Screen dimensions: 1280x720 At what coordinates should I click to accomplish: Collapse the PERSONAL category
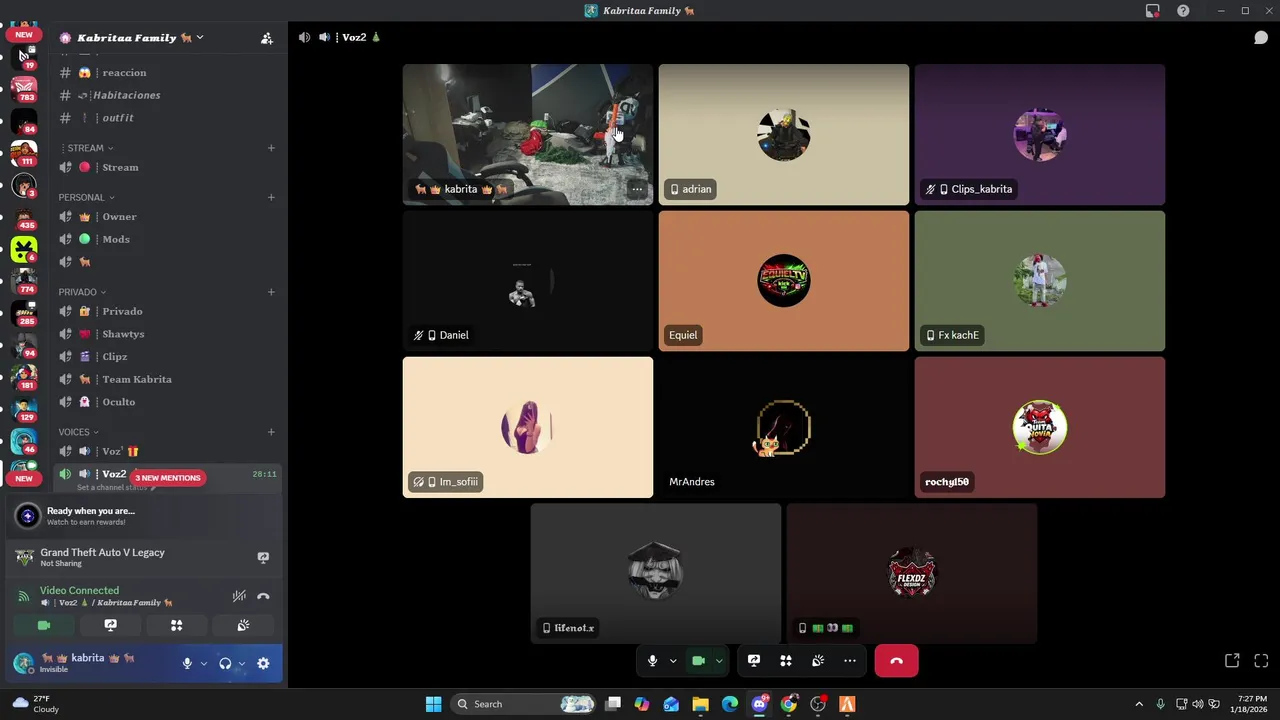pos(87,197)
